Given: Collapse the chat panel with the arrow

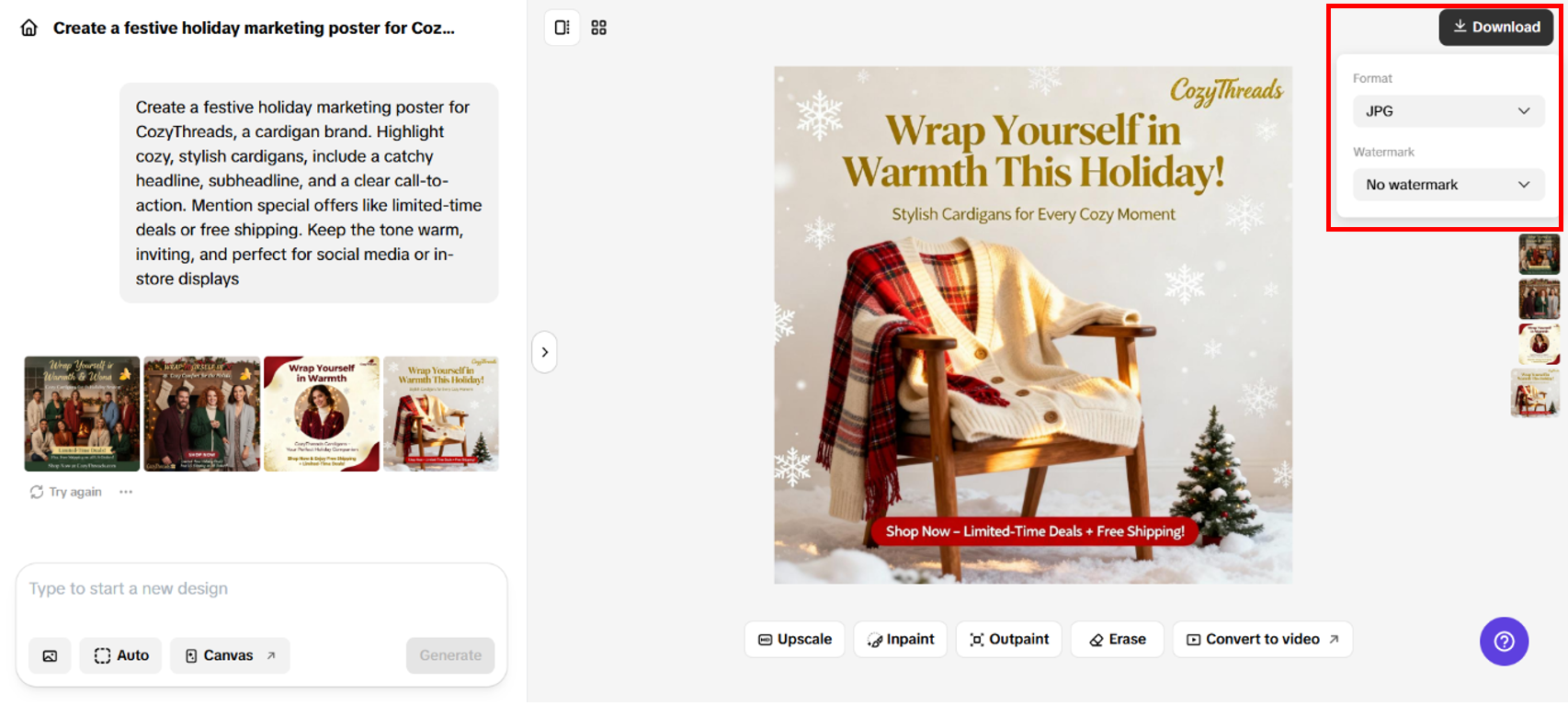Looking at the screenshot, I should [545, 352].
